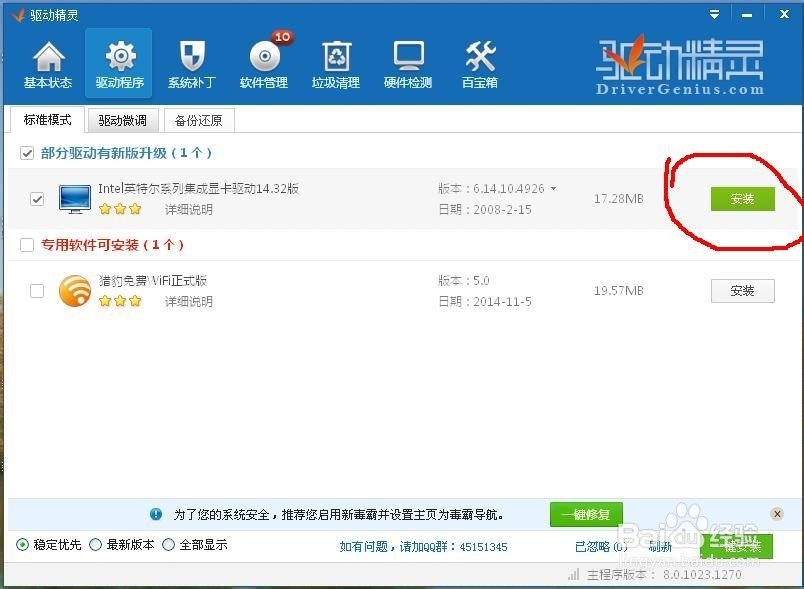This screenshot has width=804, height=589.
Task: Select the 稳定优先 radio option
Action: (x=23, y=544)
